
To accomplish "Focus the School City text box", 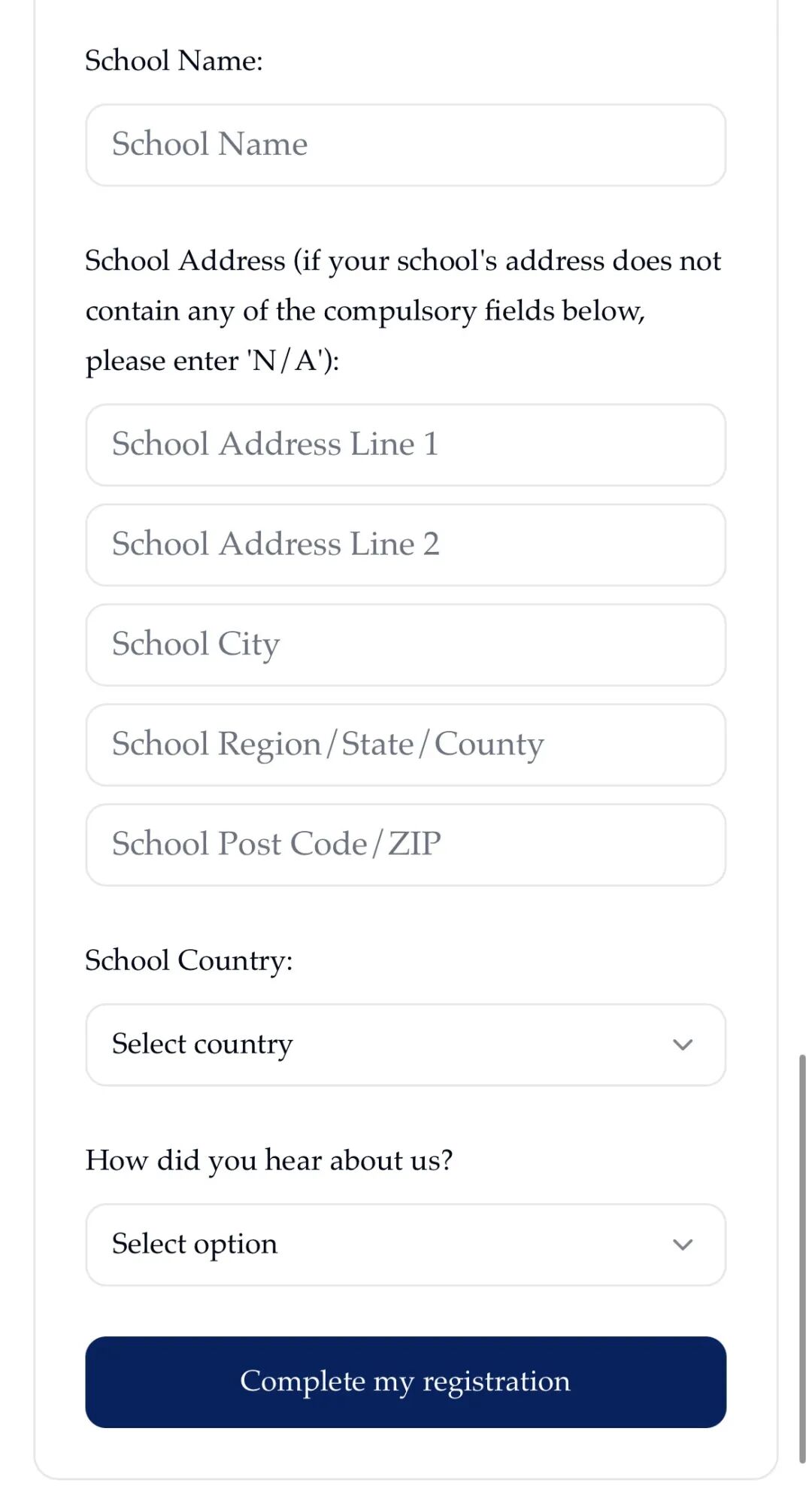I will (405, 645).
